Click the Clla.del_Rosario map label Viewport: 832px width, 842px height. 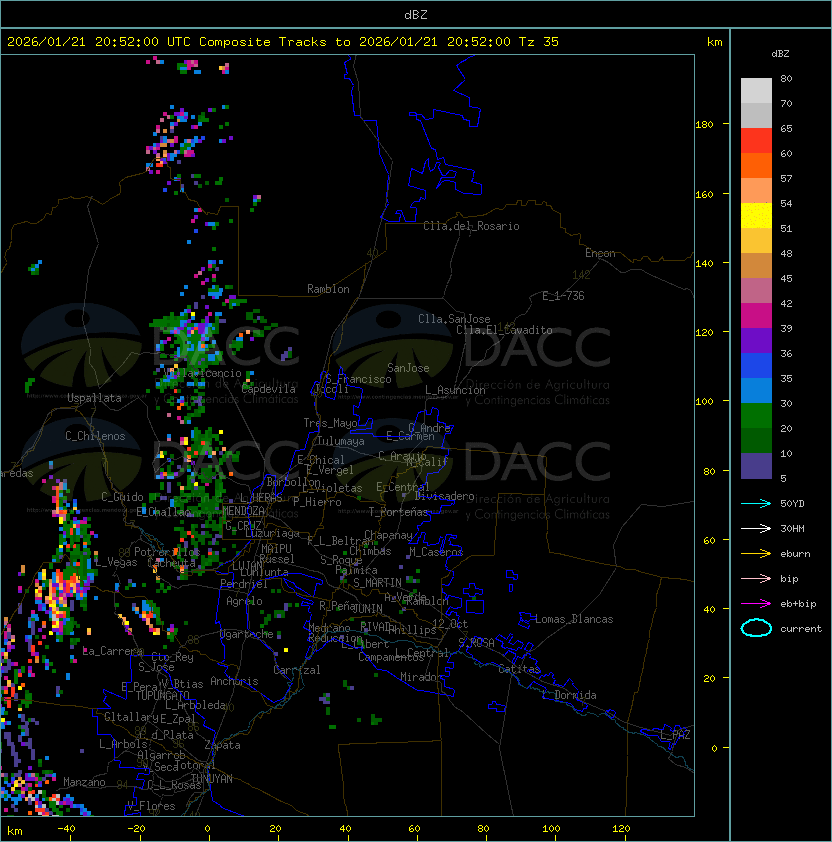tap(471, 226)
